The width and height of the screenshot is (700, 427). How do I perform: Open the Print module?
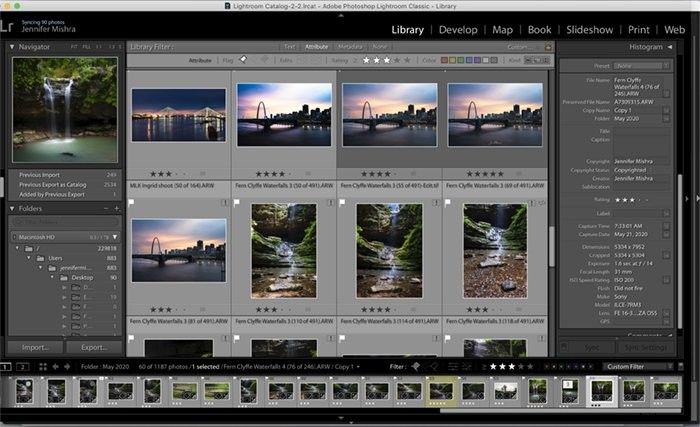[x=638, y=30]
